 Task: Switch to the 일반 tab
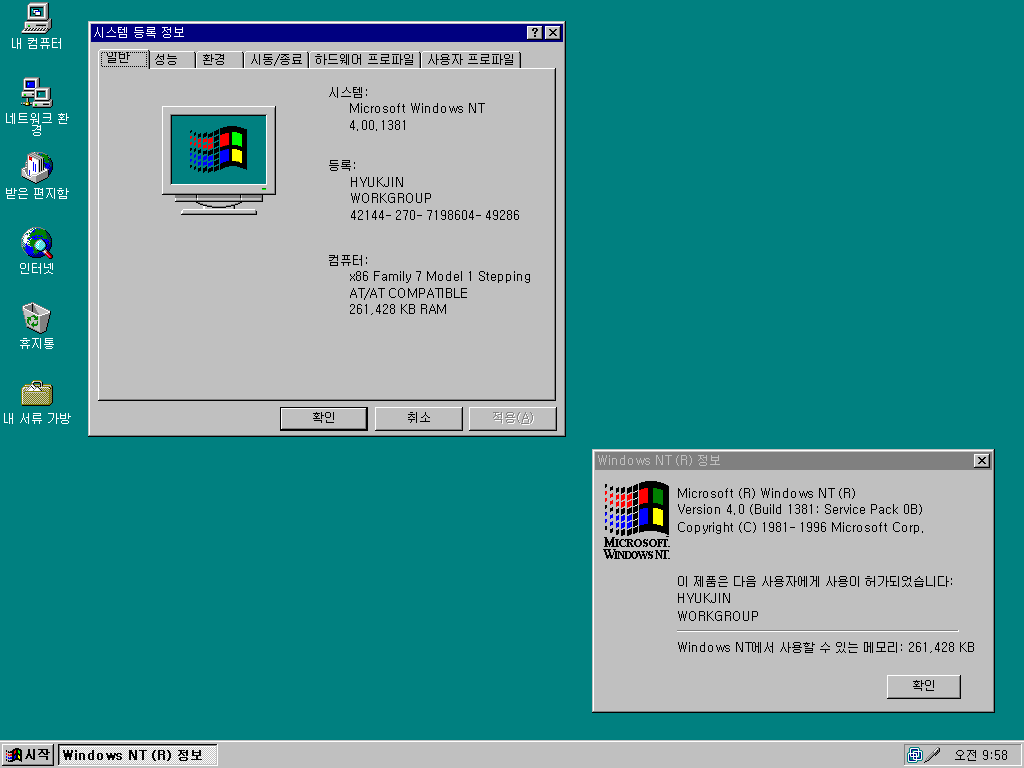click(x=124, y=58)
